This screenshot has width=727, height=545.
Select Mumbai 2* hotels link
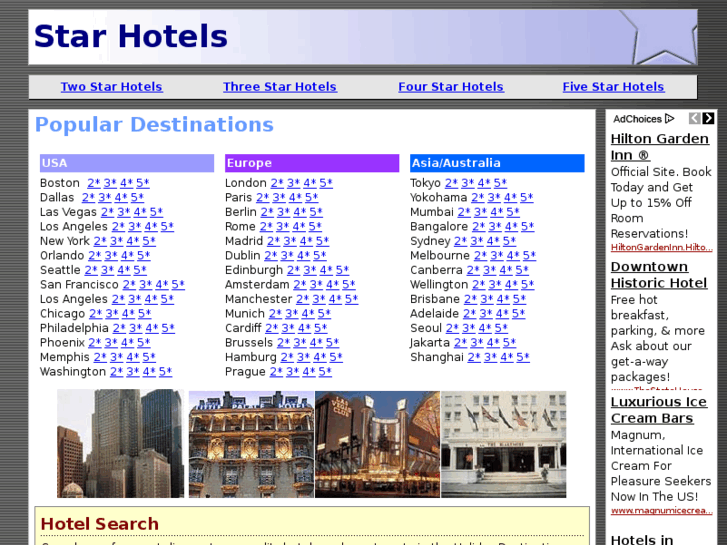(464, 212)
